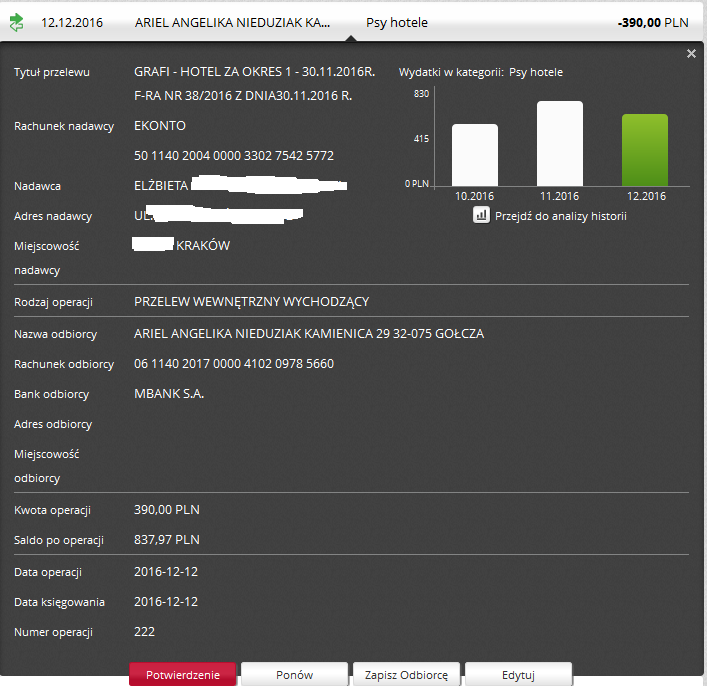Open the Psy hotele category in header row
This screenshot has width=707, height=686.
tap(397, 22)
